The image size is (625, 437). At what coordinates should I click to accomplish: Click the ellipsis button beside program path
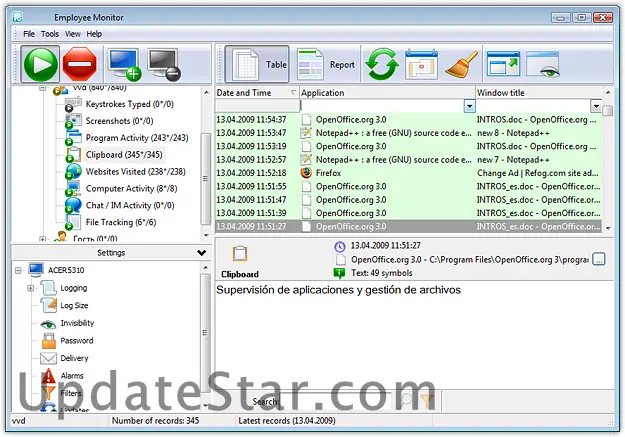point(598,259)
